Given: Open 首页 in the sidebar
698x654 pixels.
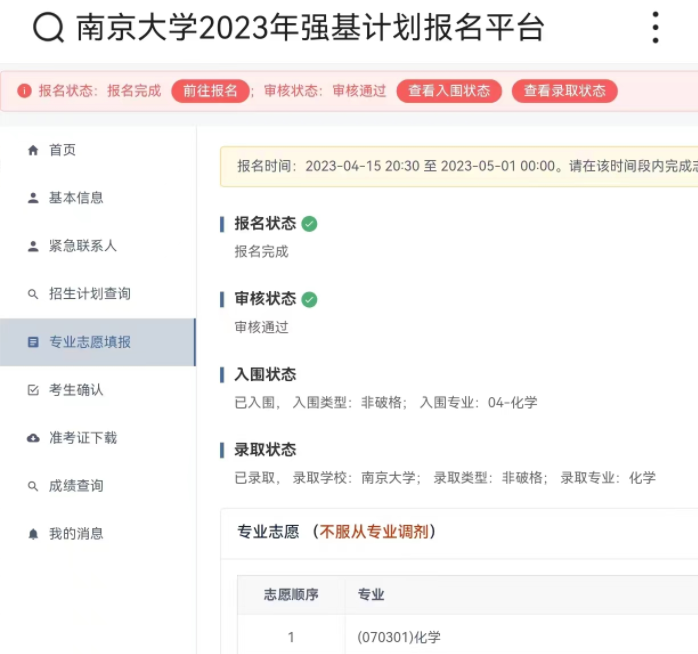Looking at the screenshot, I should coord(97,150).
